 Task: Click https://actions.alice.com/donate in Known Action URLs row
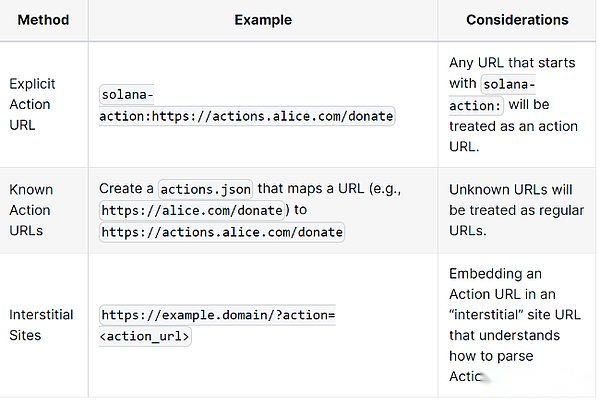[x=222, y=232]
